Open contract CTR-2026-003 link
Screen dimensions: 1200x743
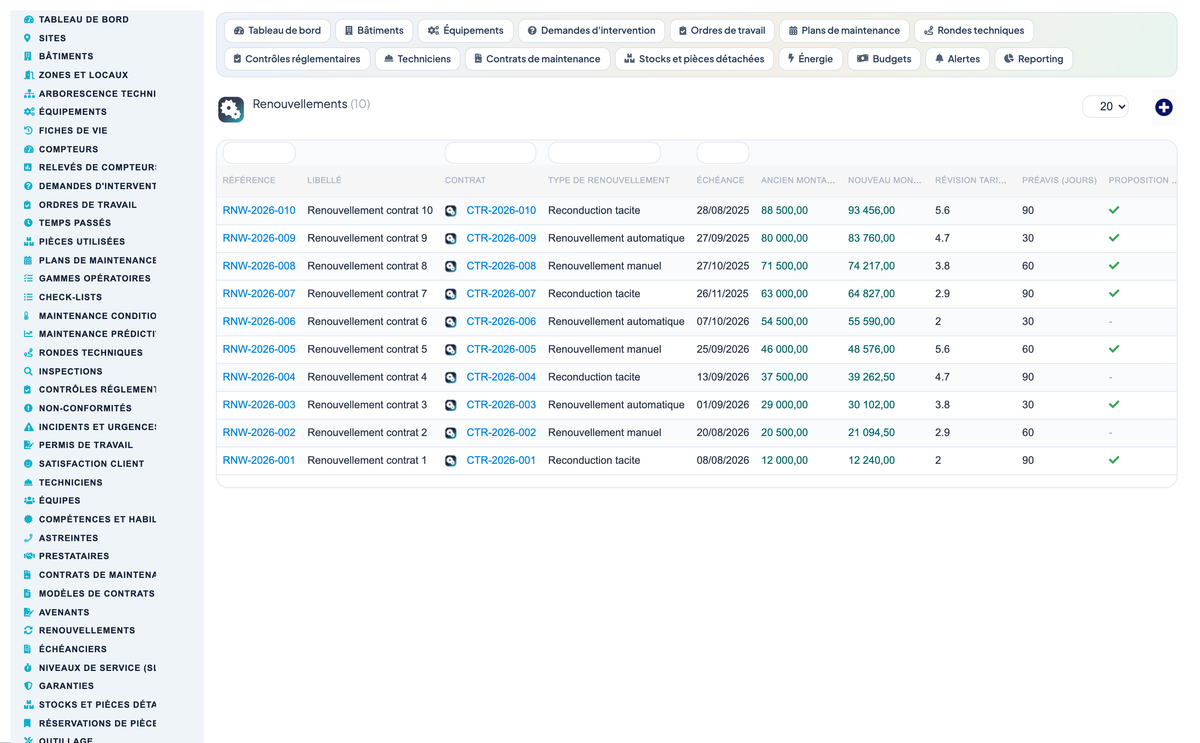click(x=501, y=405)
